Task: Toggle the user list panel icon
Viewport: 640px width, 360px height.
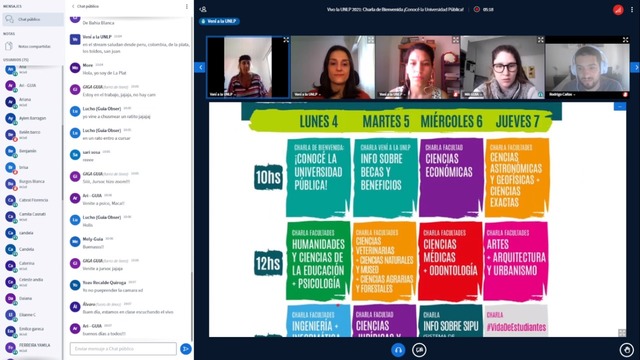Action: 203,9
